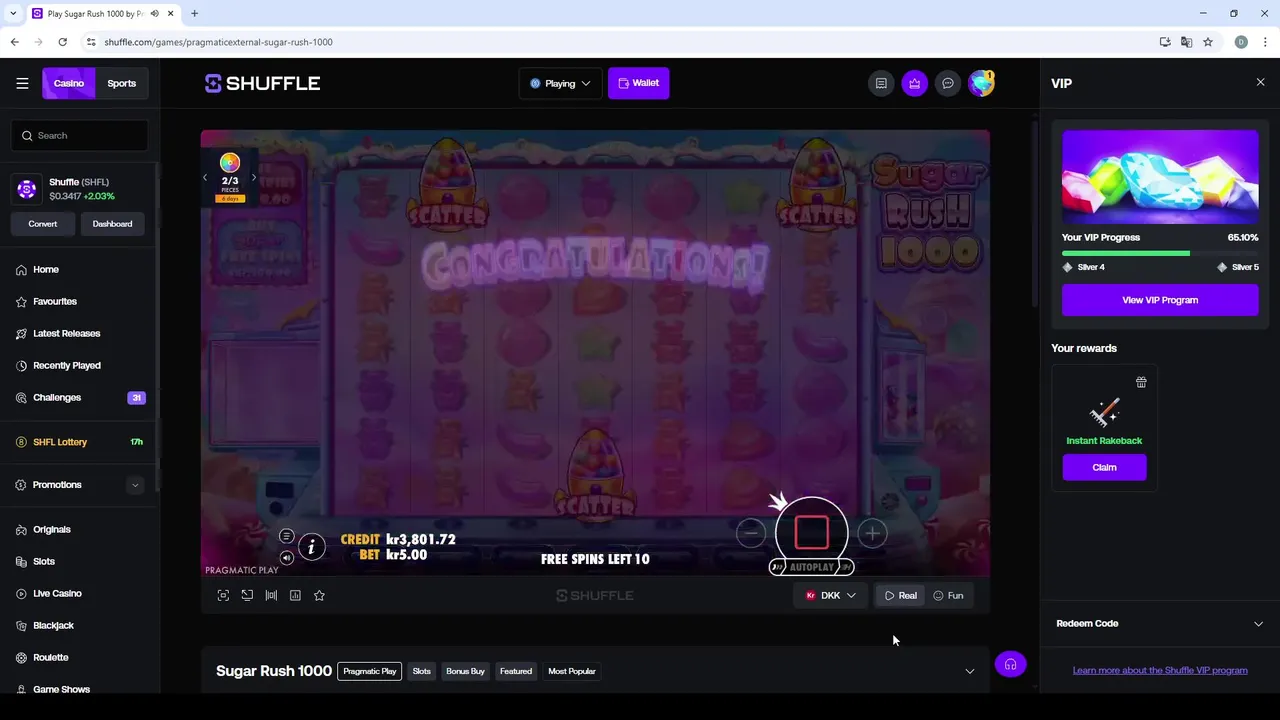
Task: Open Recently Played in sidebar
Action: [x=66, y=365]
